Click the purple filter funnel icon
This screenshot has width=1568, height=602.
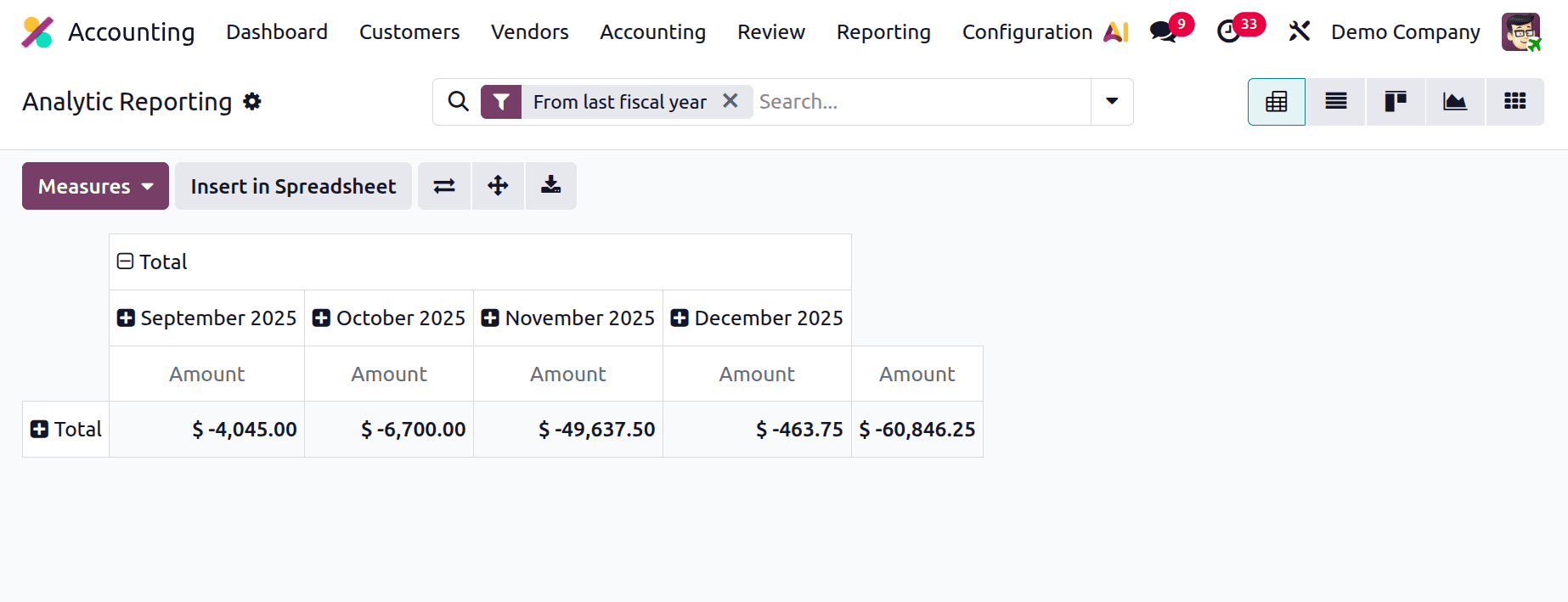pyautogui.click(x=501, y=102)
